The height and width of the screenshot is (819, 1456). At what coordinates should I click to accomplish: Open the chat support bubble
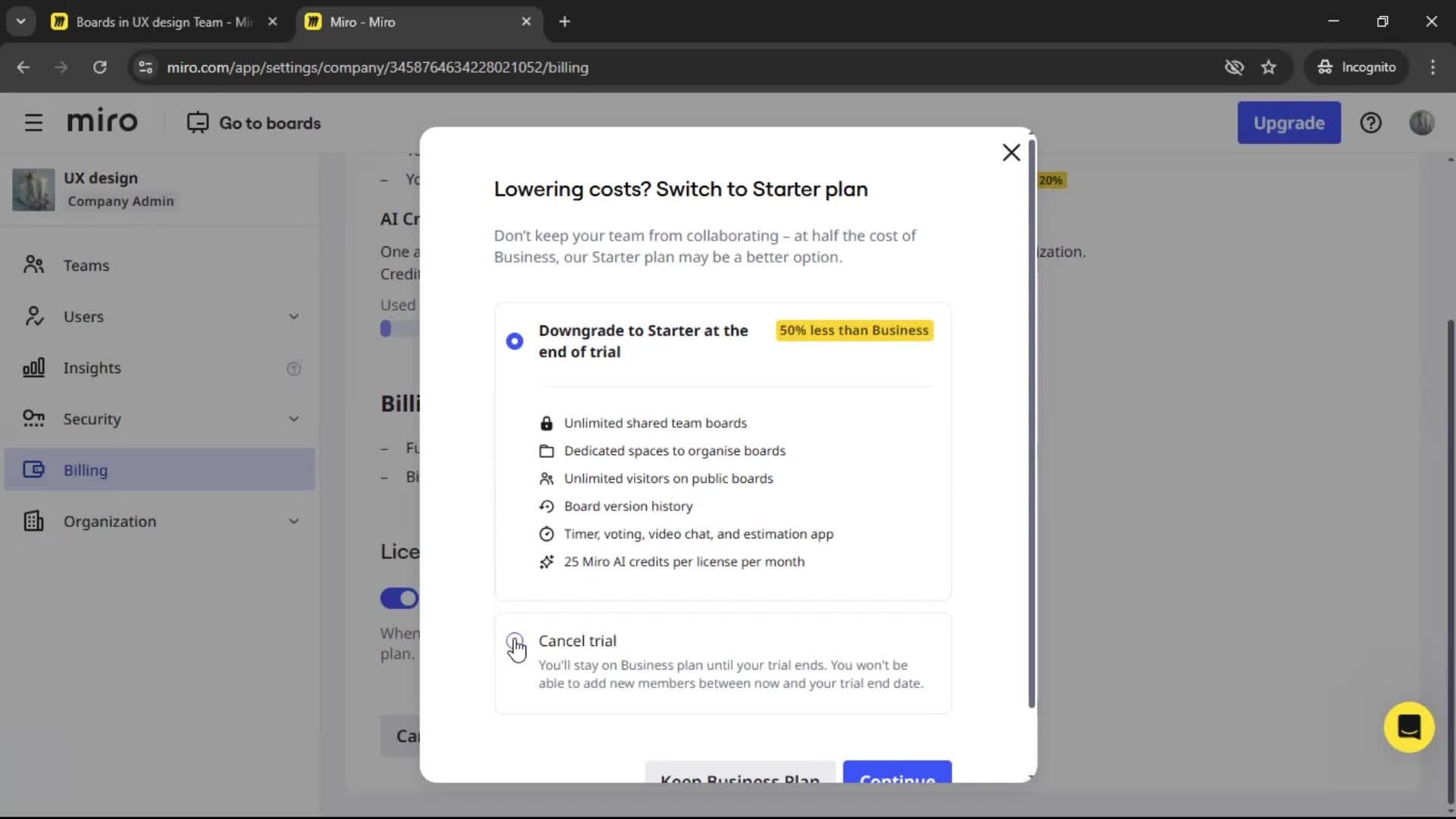[x=1408, y=727]
